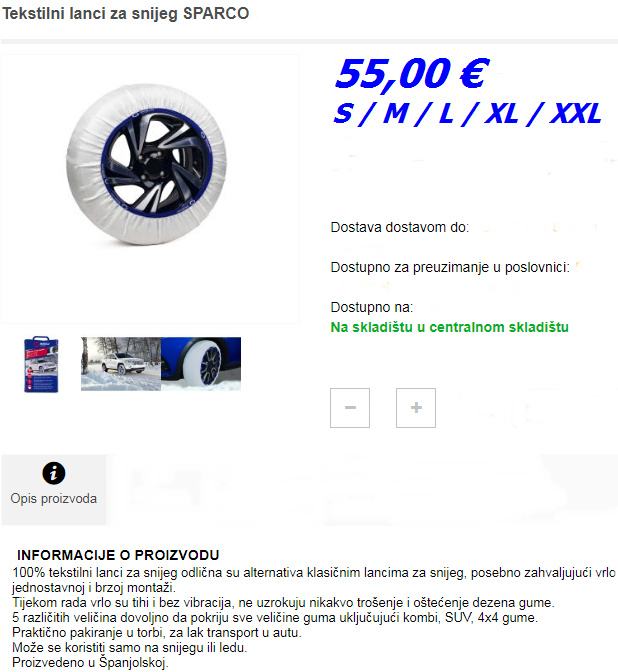
Task: Click the 5 različitih veličina description line
Action: tap(275, 618)
